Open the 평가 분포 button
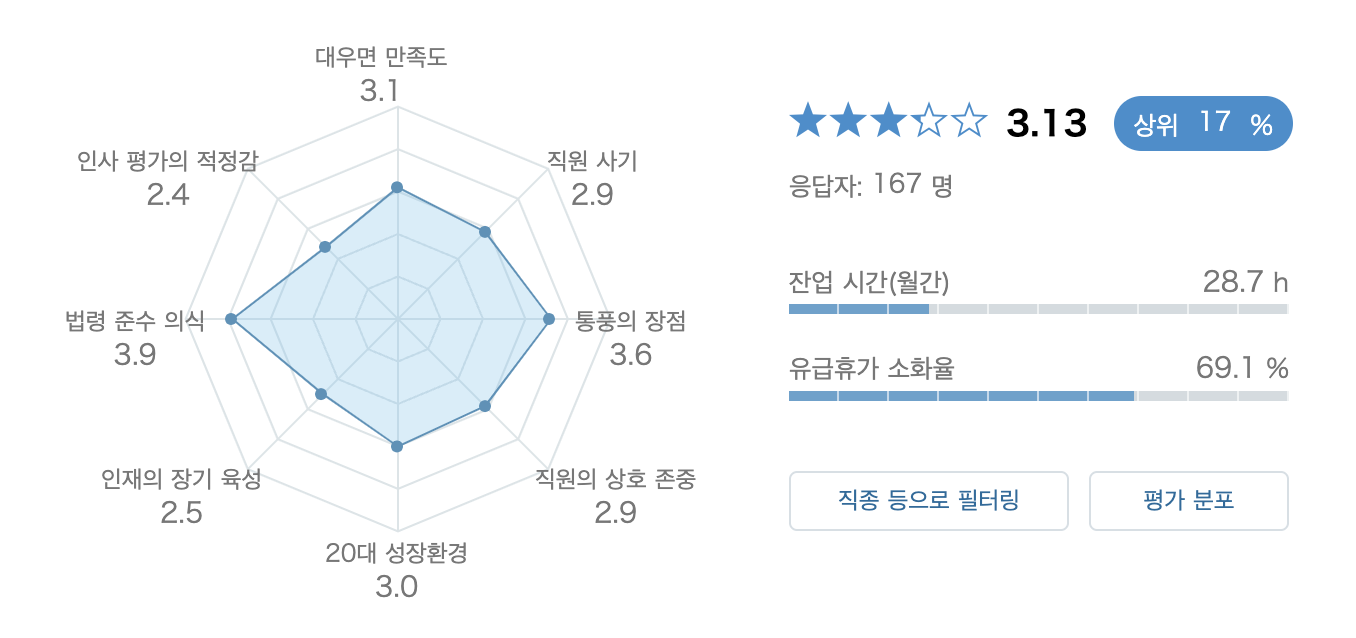1356x638 pixels. tap(1188, 500)
